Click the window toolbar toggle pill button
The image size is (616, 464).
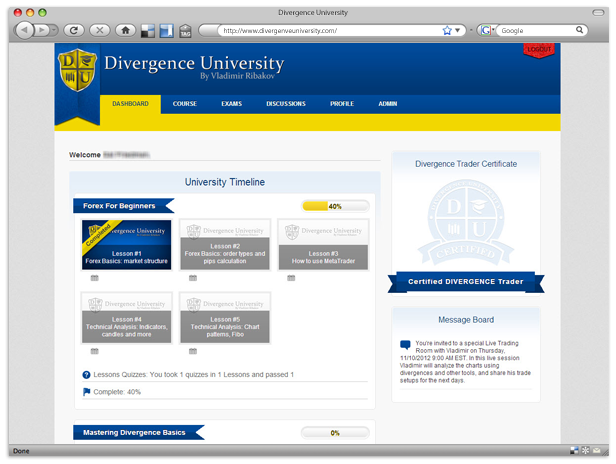point(598,13)
